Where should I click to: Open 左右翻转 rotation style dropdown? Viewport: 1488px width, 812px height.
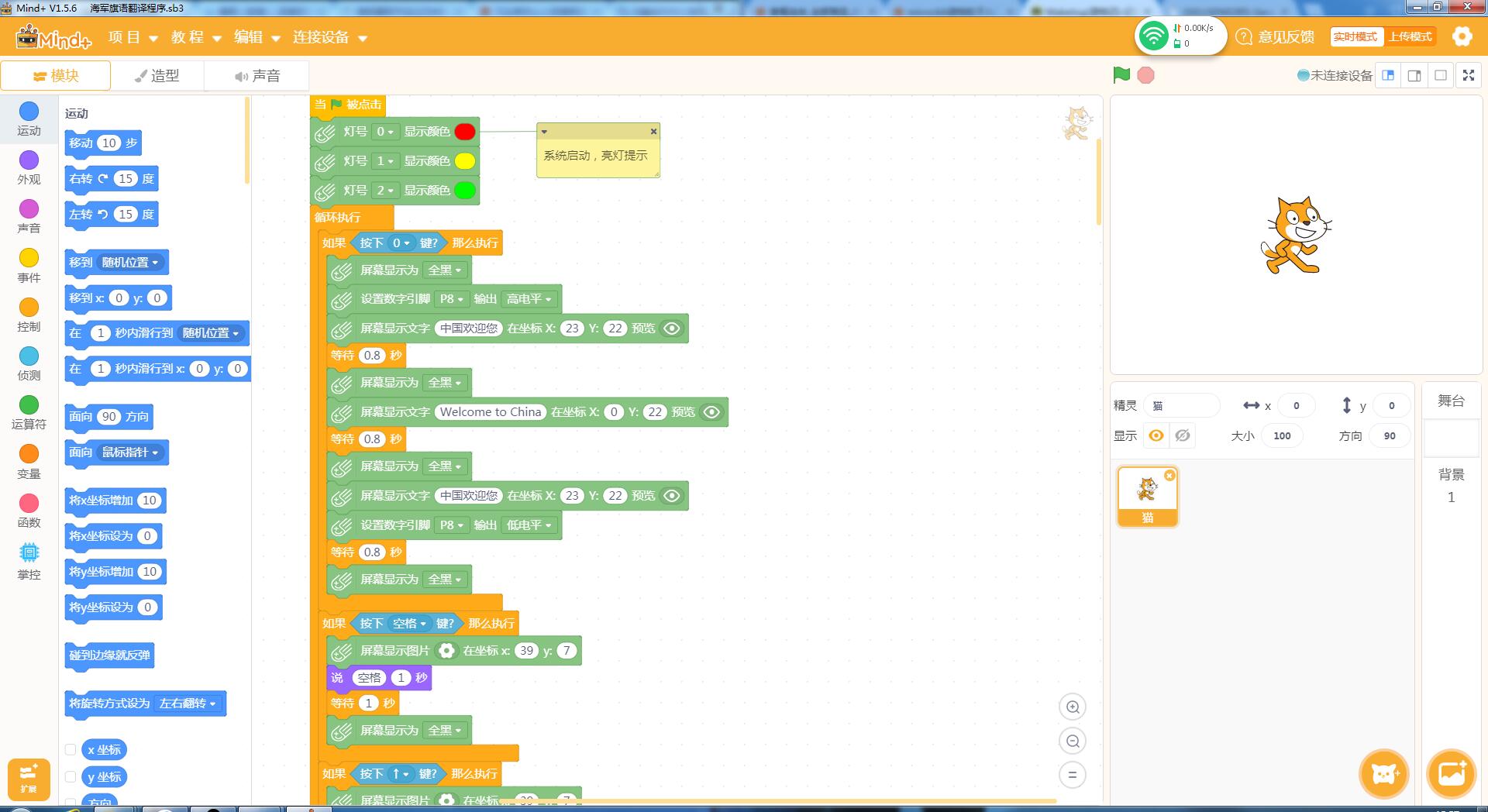pos(188,704)
